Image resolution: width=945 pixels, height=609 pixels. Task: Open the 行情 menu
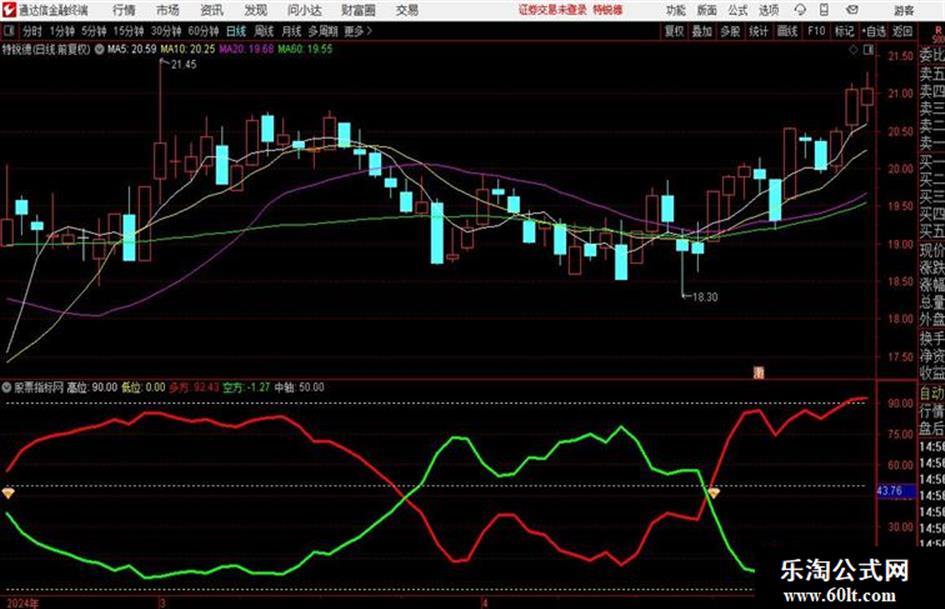124,10
